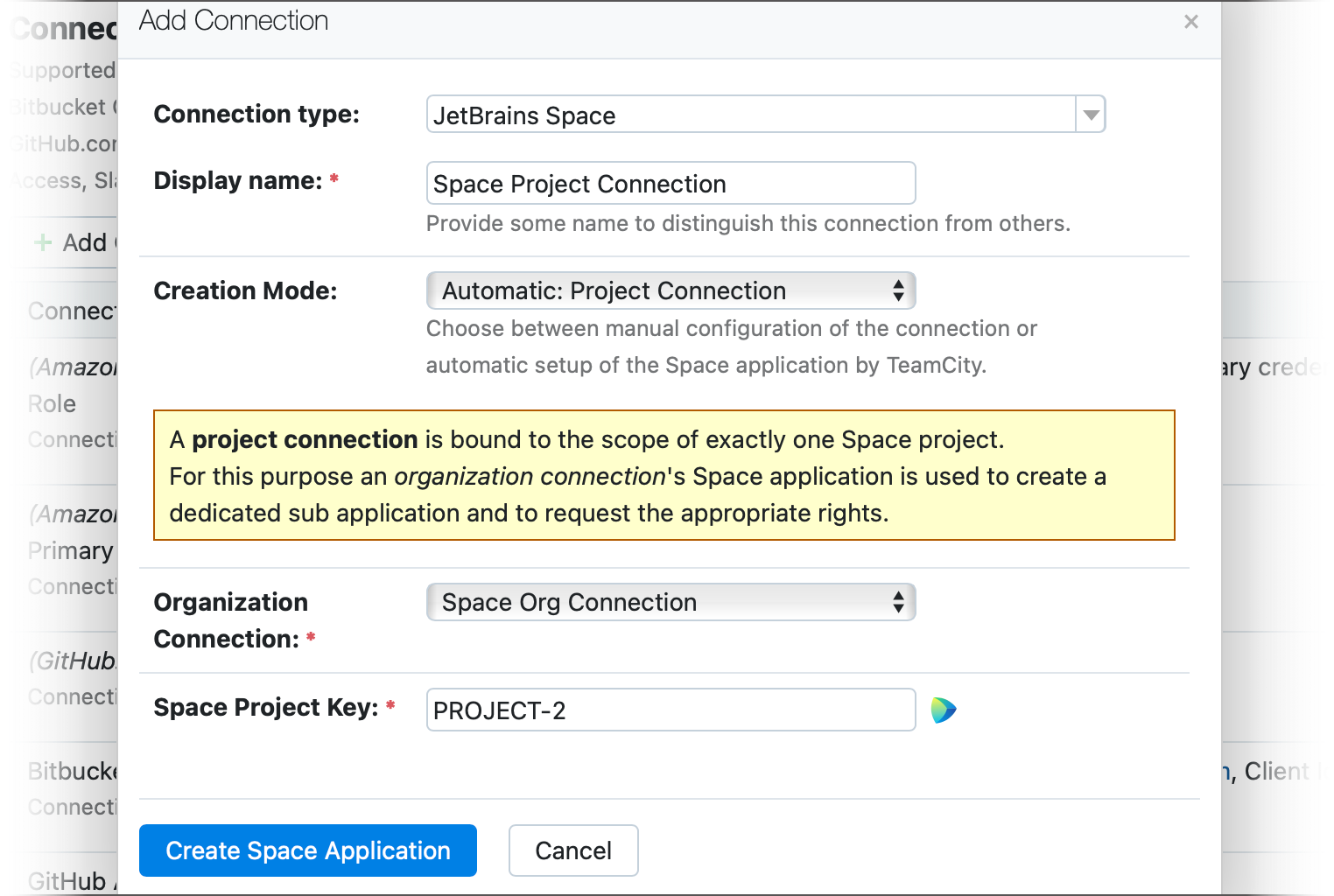Select the Space Org Connection value
The height and width of the screenshot is (896, 1334).
[568, 602]
